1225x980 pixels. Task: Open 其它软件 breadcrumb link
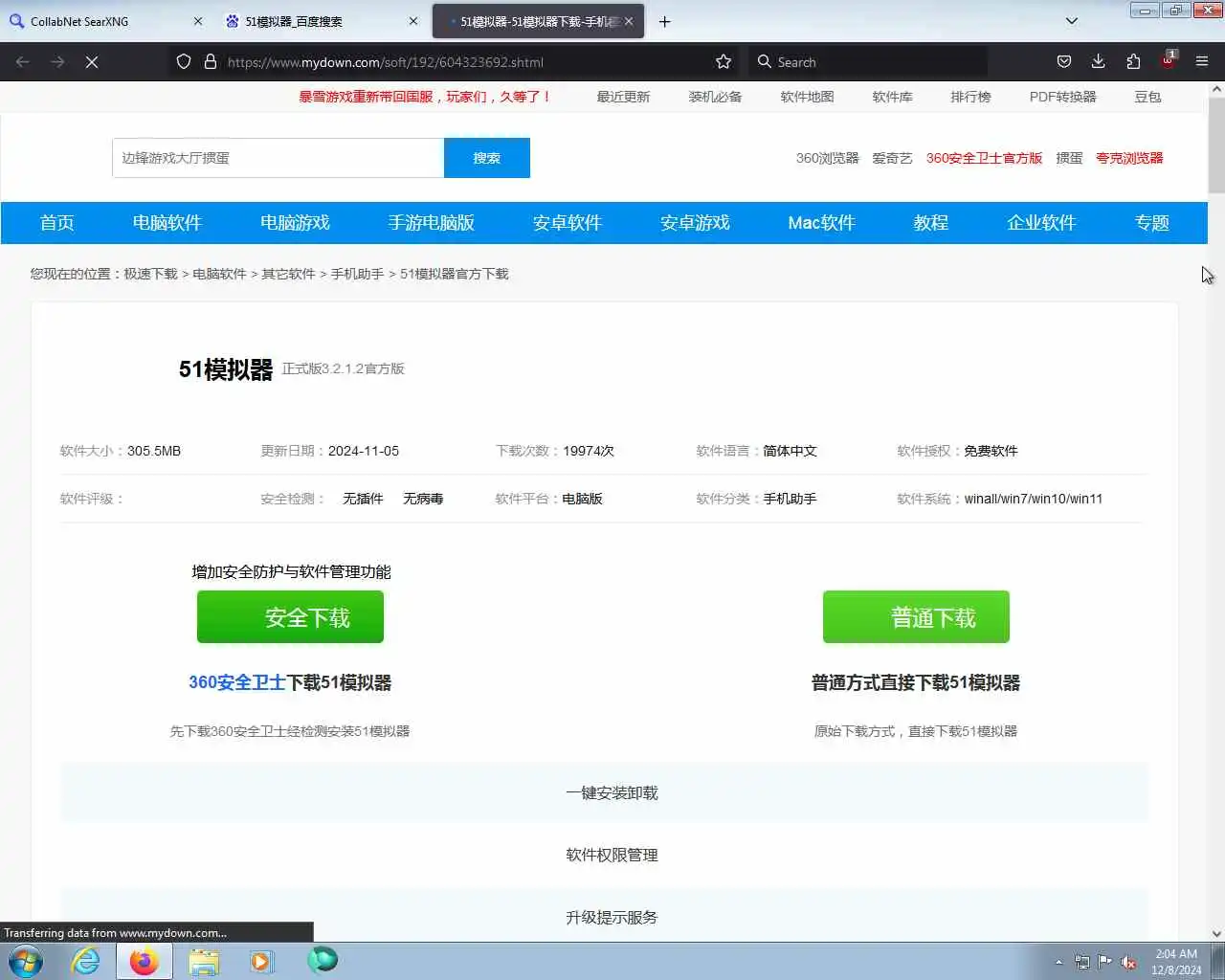point(288,274)
